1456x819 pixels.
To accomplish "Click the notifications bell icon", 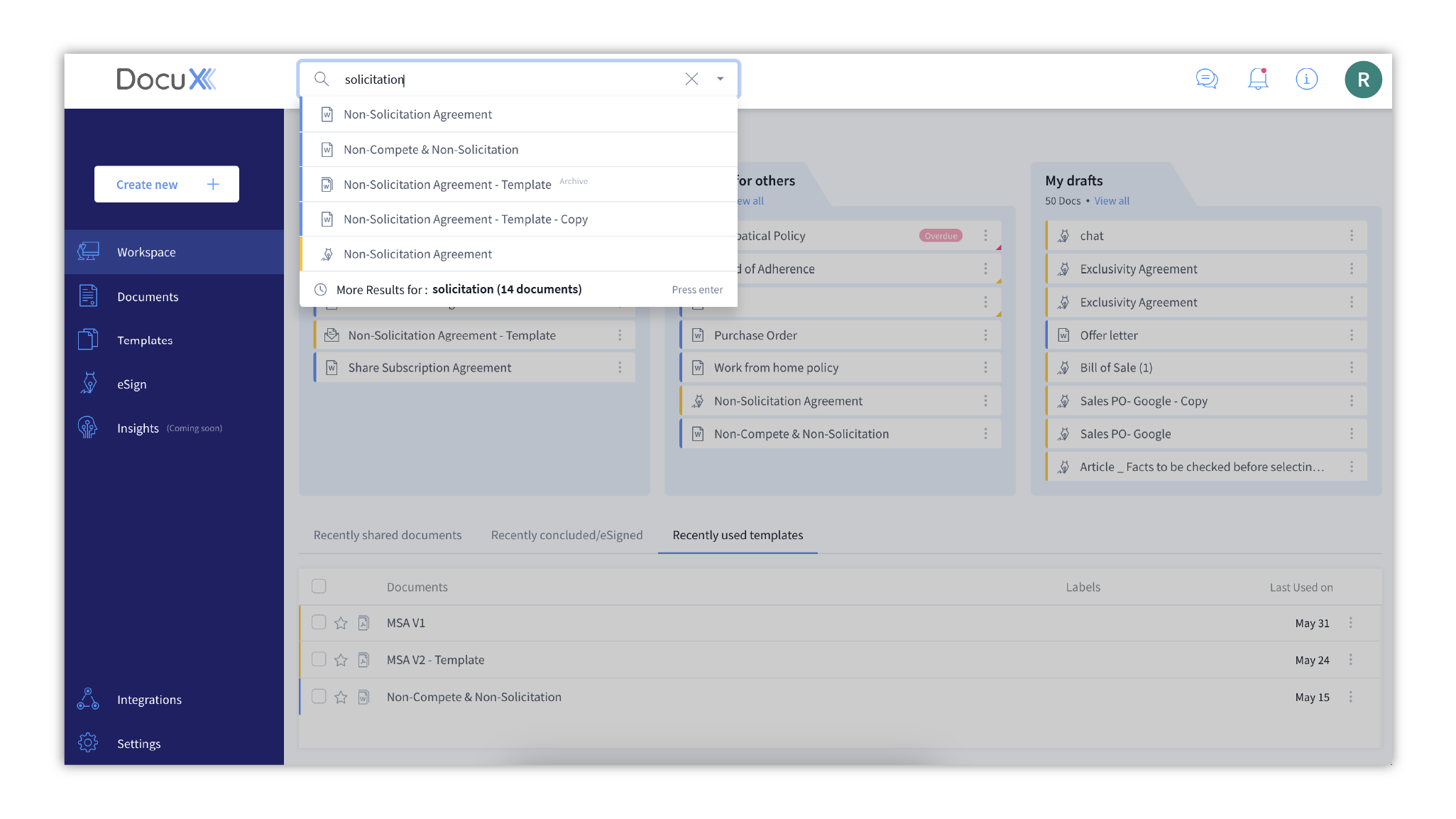I will click(1258, 79).
